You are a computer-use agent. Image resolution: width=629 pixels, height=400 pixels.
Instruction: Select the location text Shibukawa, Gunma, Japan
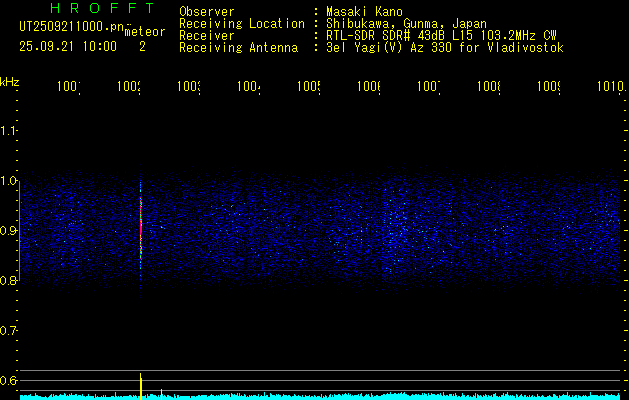(x=406, y=24)
